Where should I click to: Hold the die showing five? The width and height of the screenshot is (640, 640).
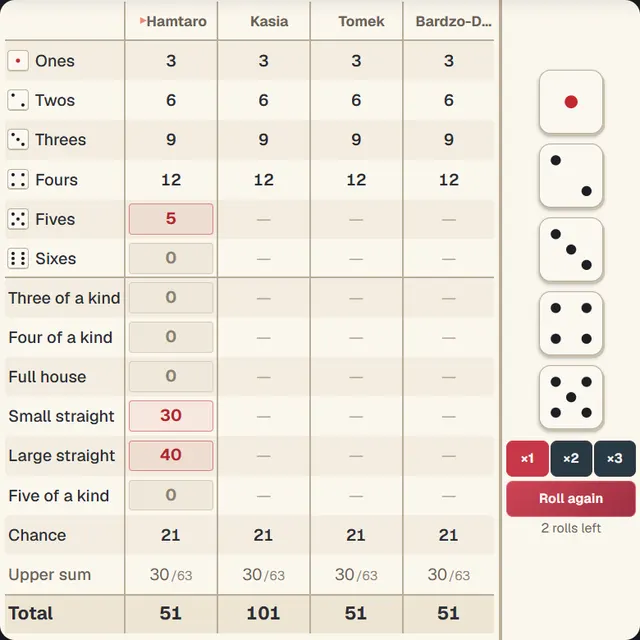[x=571, y=397]
